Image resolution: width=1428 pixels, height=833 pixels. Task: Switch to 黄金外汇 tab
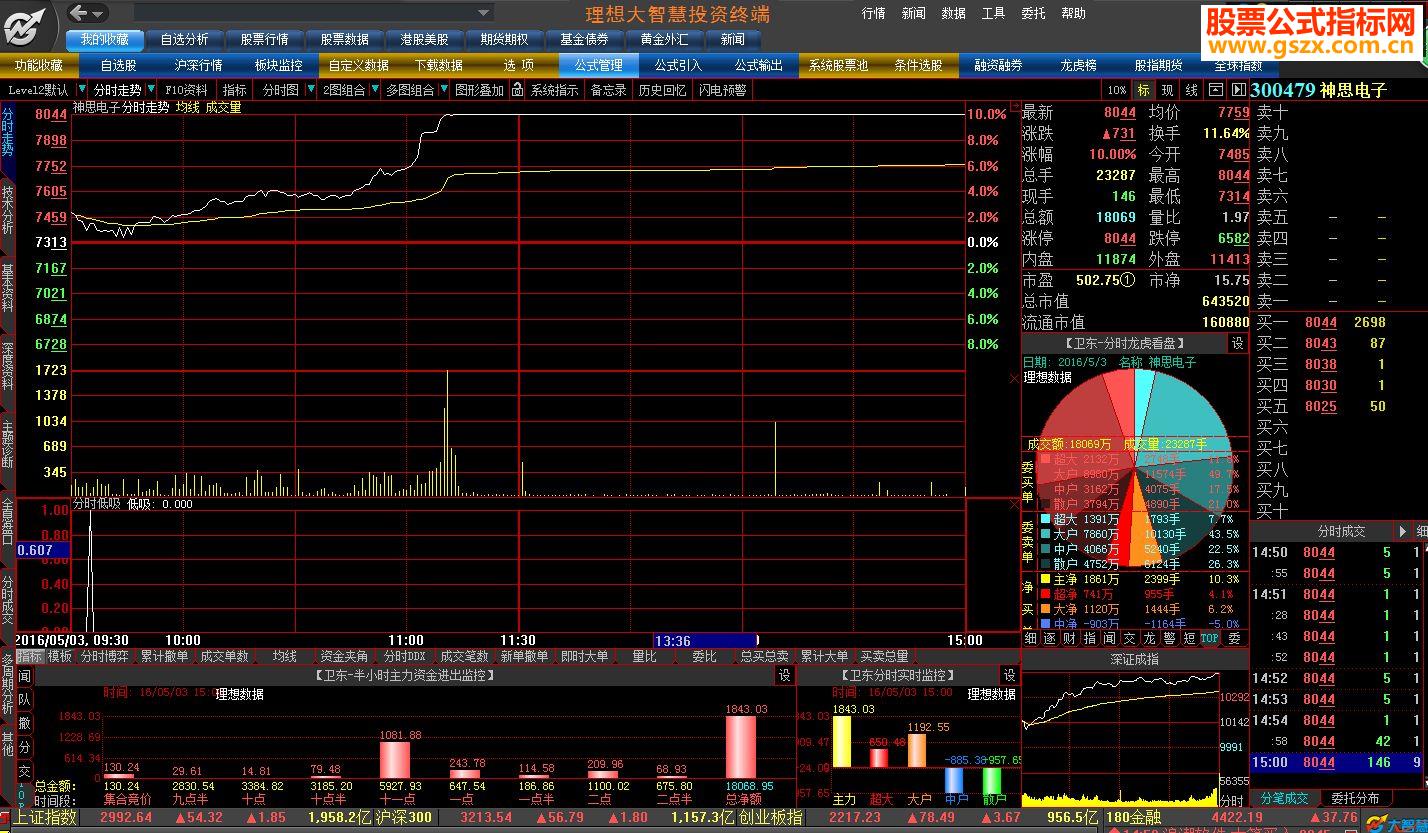tap(665, 39)
